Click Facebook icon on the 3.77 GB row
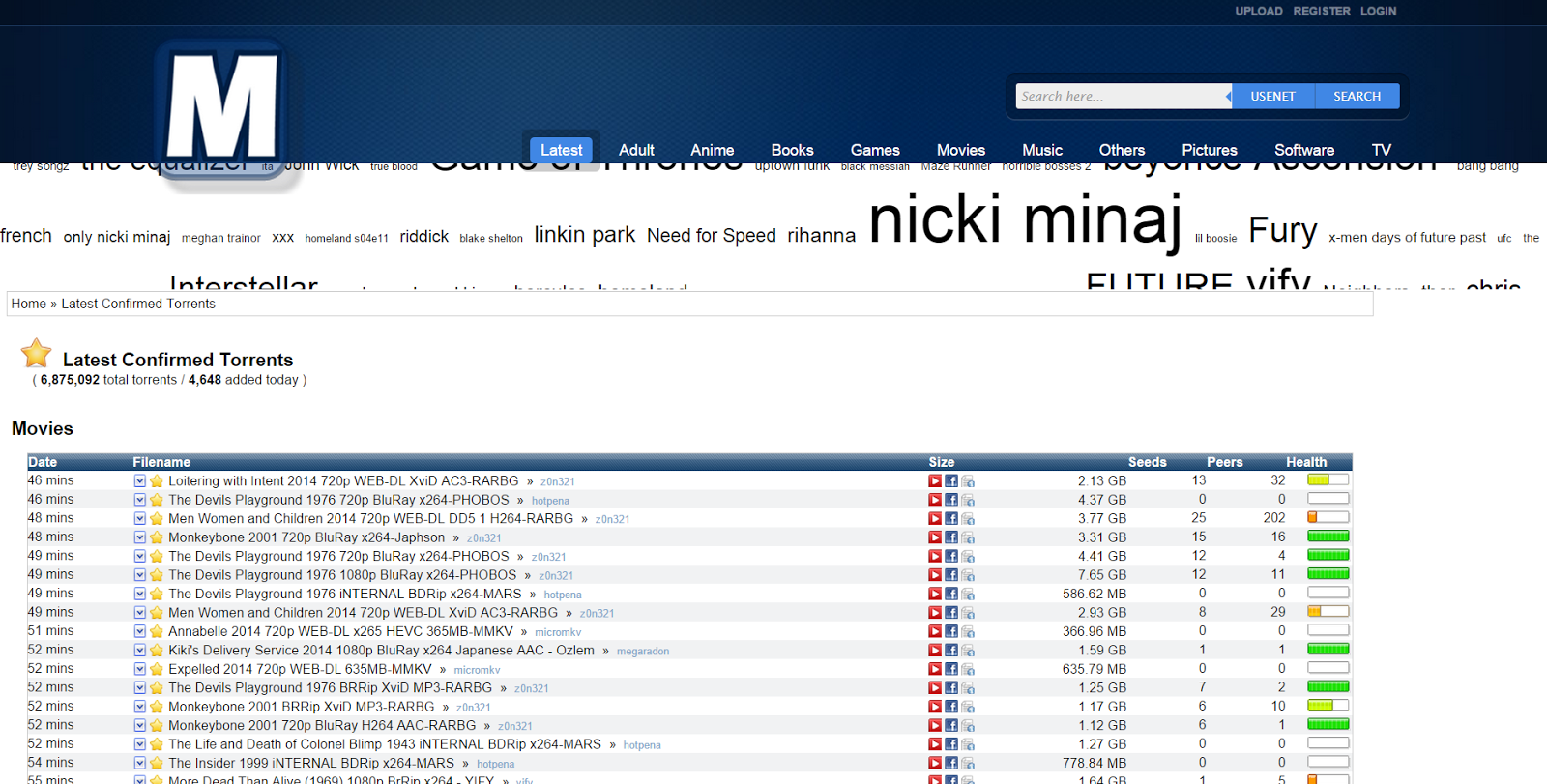Viewport: 1547px width, 784px height. pos(951,519)
